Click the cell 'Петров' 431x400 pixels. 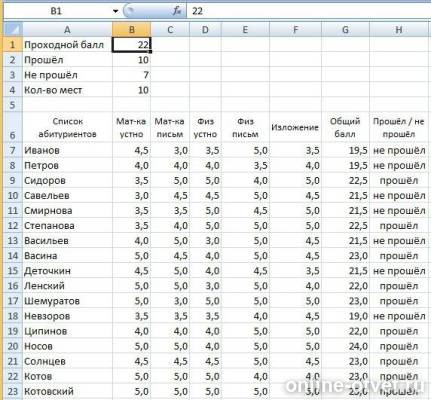(67, 165)
